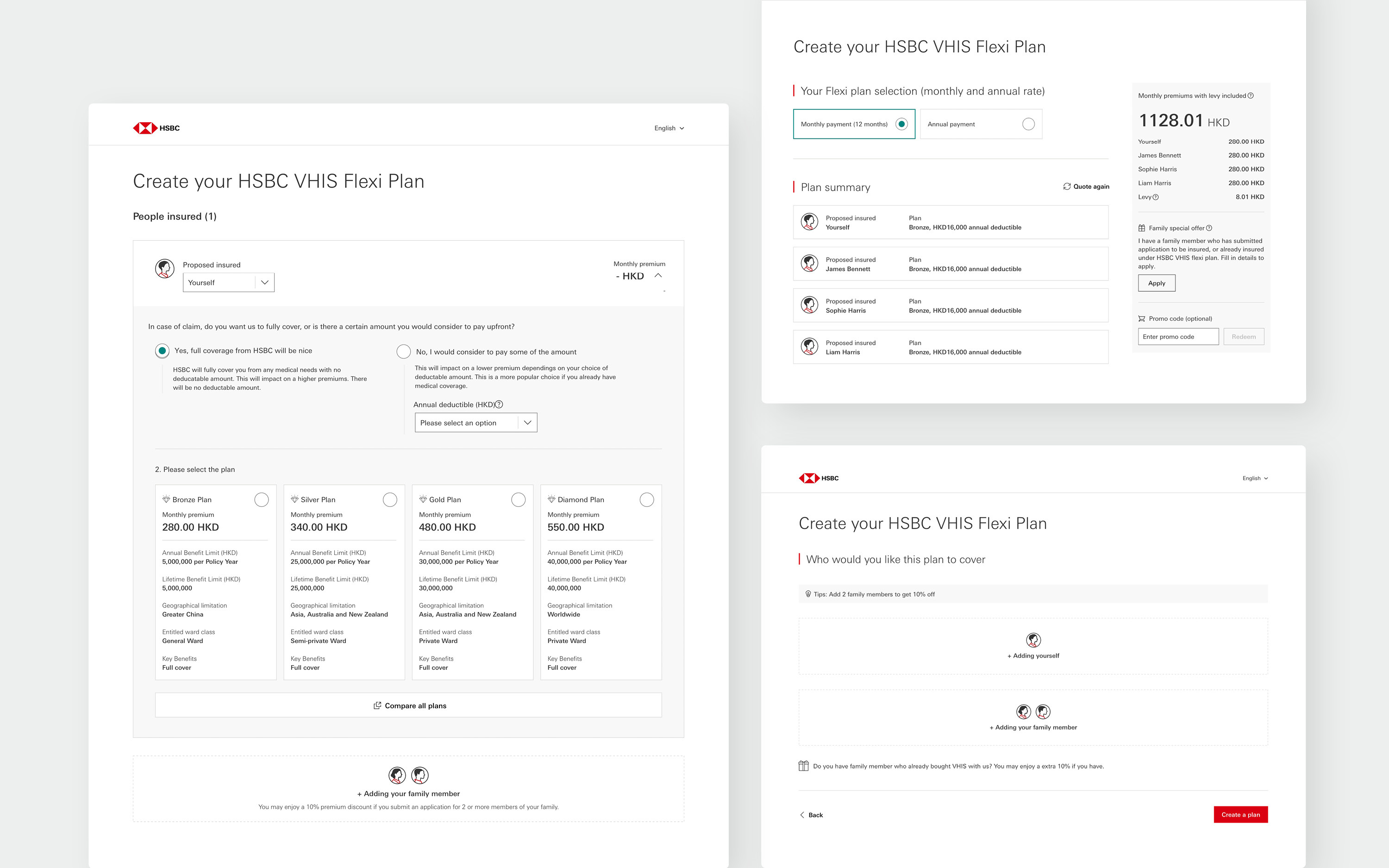Click the avatar in the Sophie Harris summary row

(809, 305)
